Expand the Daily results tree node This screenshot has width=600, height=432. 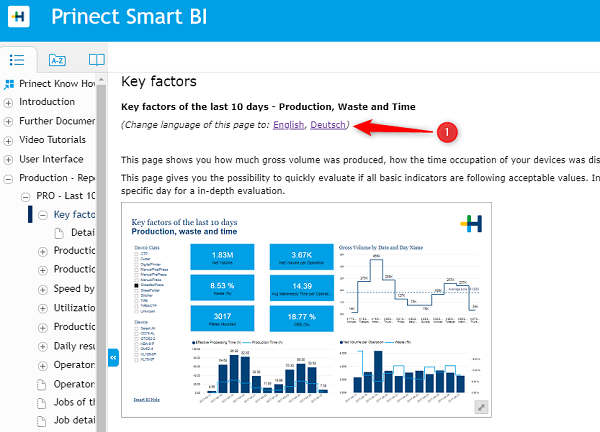coord(43,346)
